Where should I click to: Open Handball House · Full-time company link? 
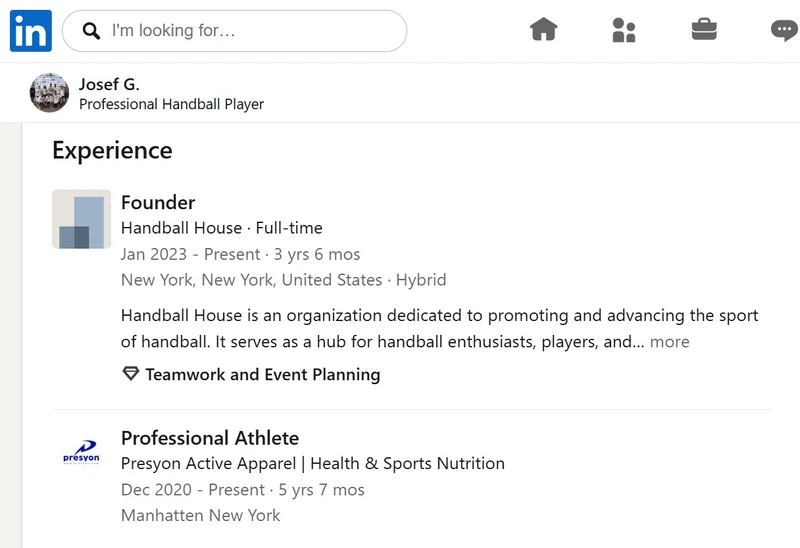[222, 228]
